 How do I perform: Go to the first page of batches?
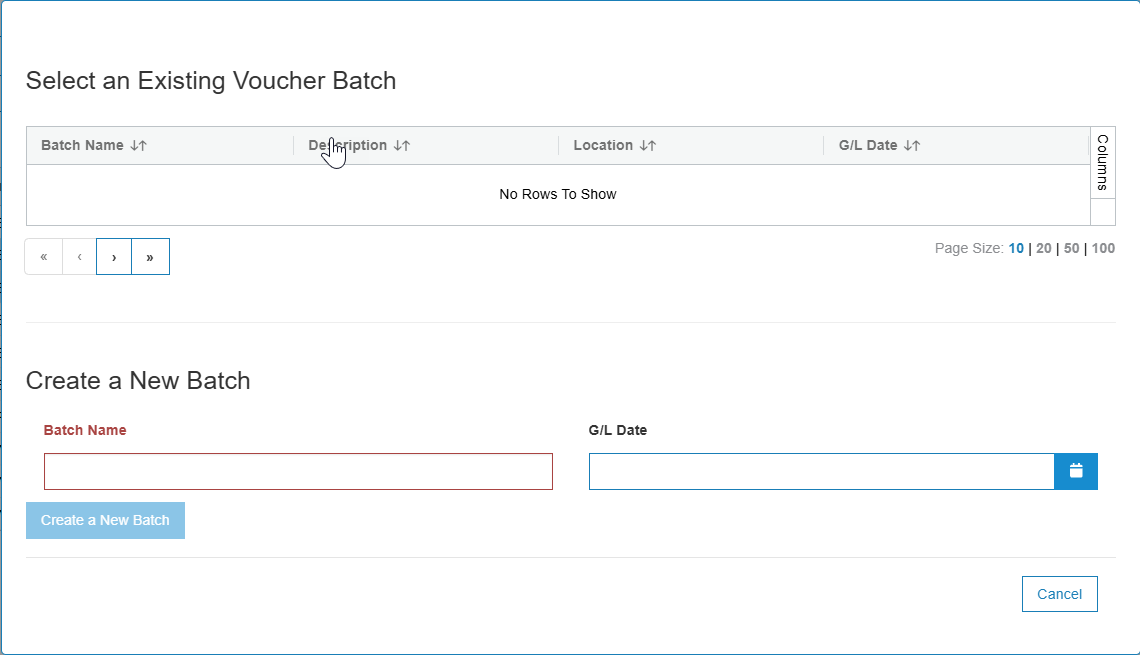click(44, 256)
